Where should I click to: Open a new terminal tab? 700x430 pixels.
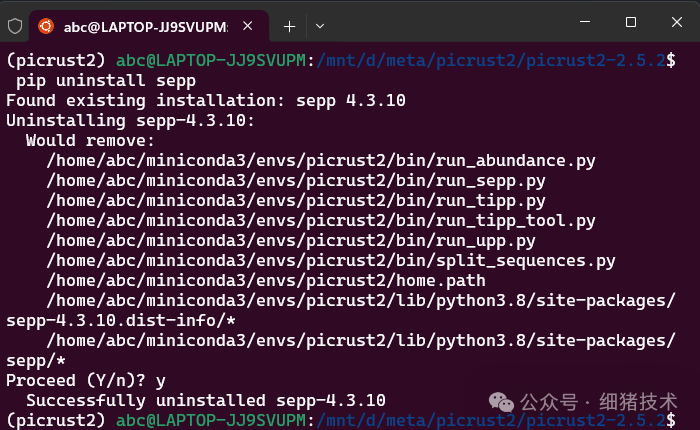(x=289, y=24)
